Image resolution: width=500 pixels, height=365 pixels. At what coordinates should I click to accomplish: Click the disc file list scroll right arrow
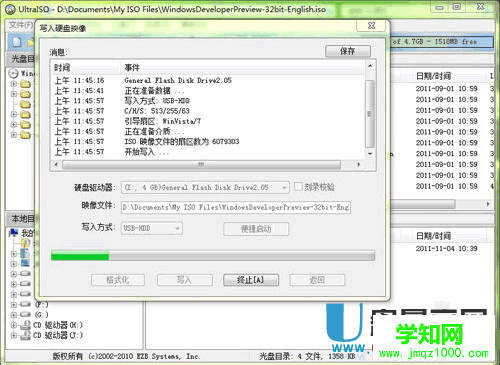[488, 204]
